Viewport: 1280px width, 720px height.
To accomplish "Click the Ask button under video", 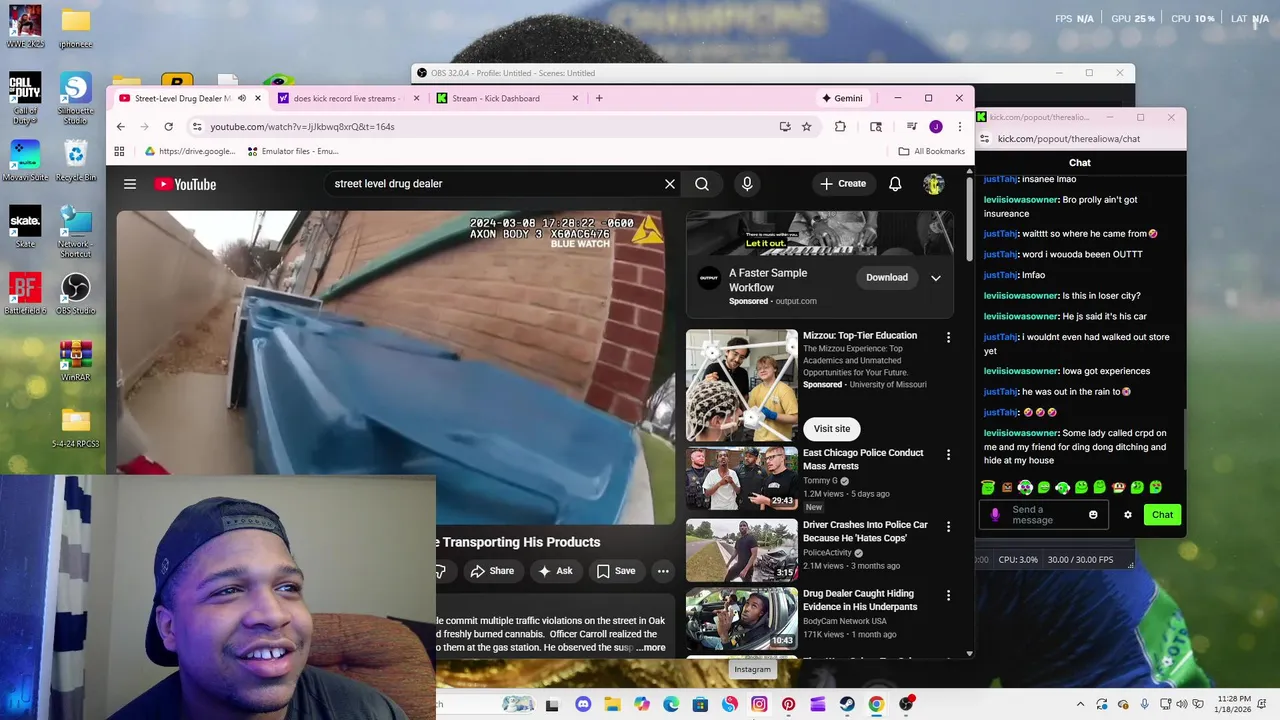I will (x=555, y=571).
